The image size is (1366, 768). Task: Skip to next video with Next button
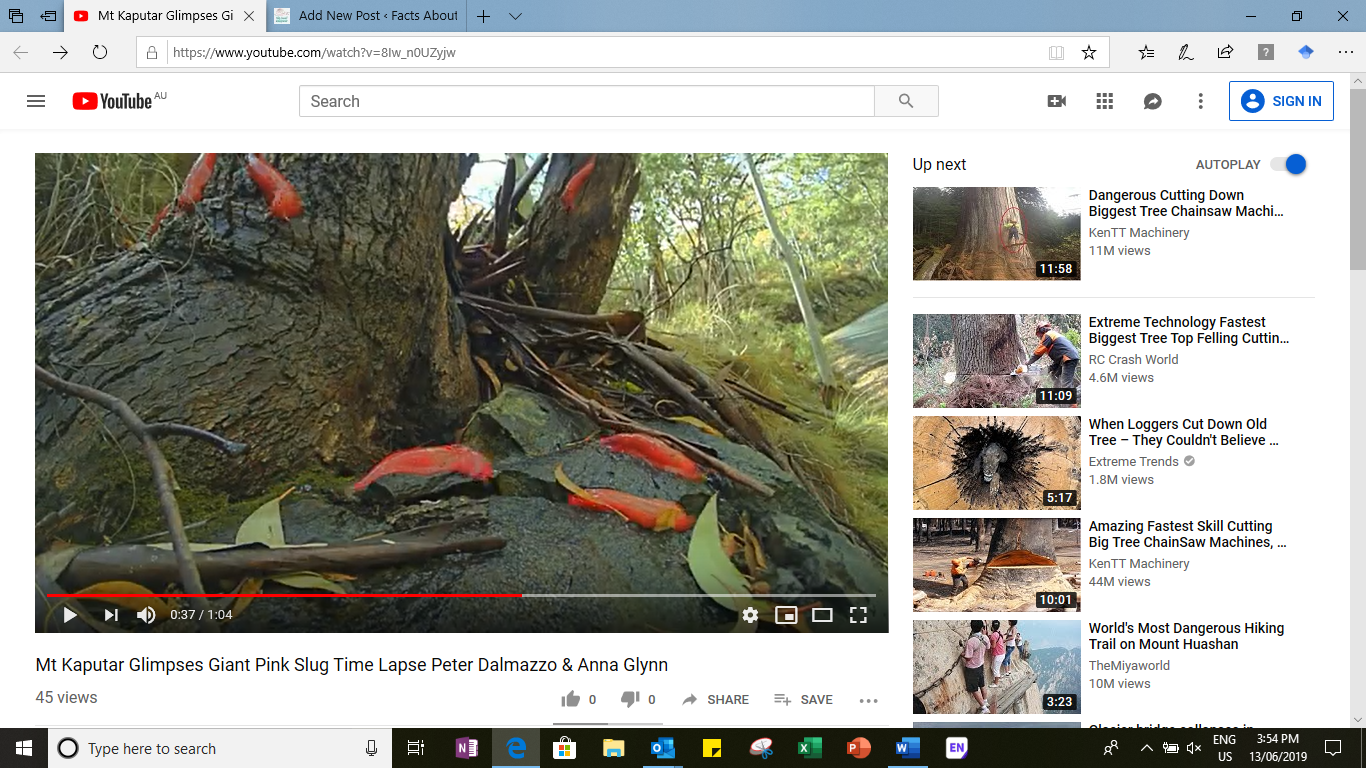click(x=111, y=615)
